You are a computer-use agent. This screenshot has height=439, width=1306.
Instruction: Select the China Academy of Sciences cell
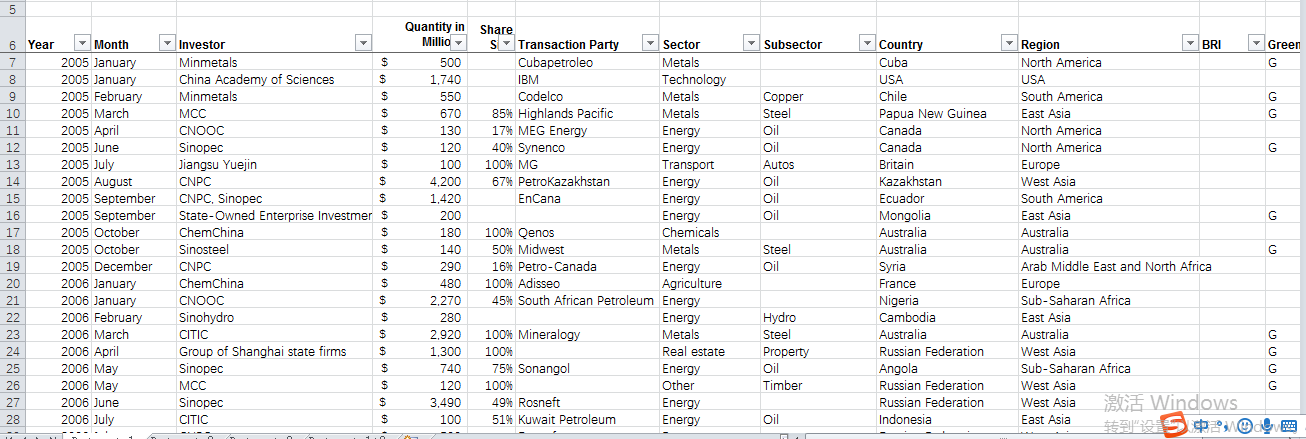[256, 80]
